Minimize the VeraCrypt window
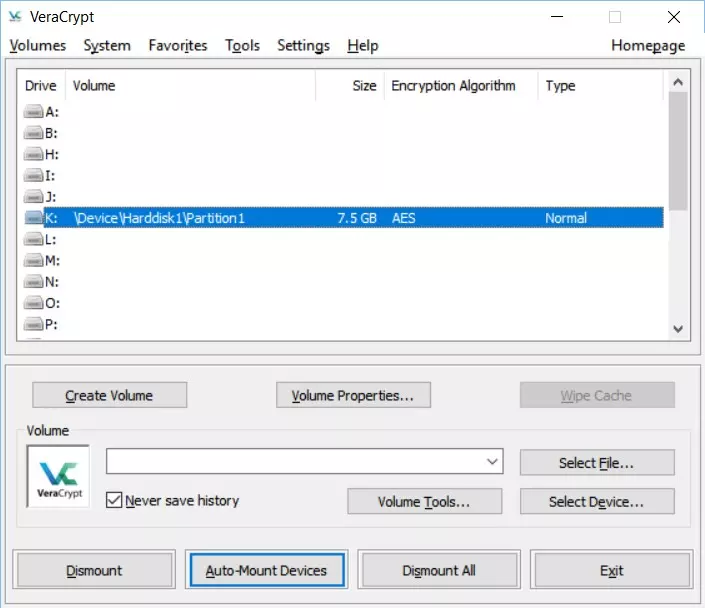The image size is (705, 608). click(x=557, y=17)
